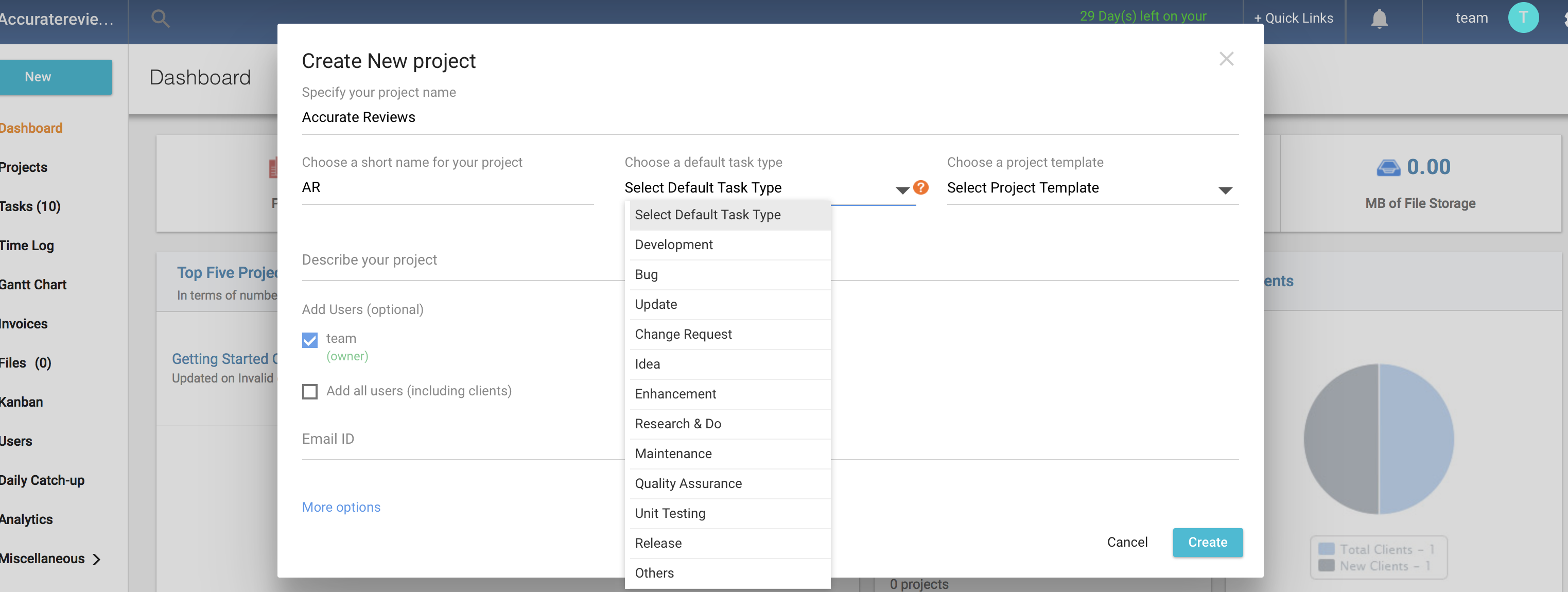
Task: Enable Add all users including clients
Action: pos(310,391)
